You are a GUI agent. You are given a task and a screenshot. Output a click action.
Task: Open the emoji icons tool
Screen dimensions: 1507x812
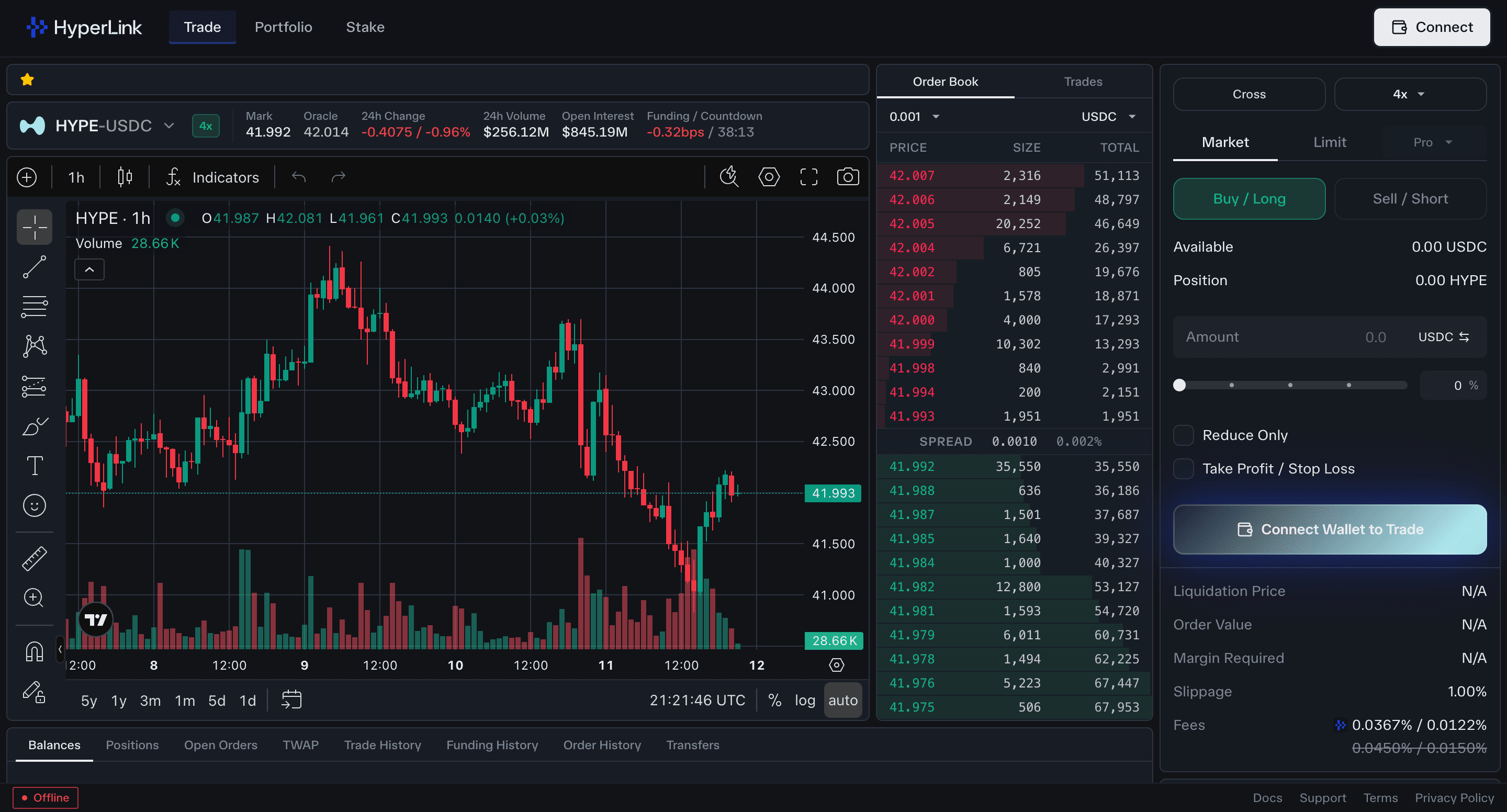pos(35,505)
